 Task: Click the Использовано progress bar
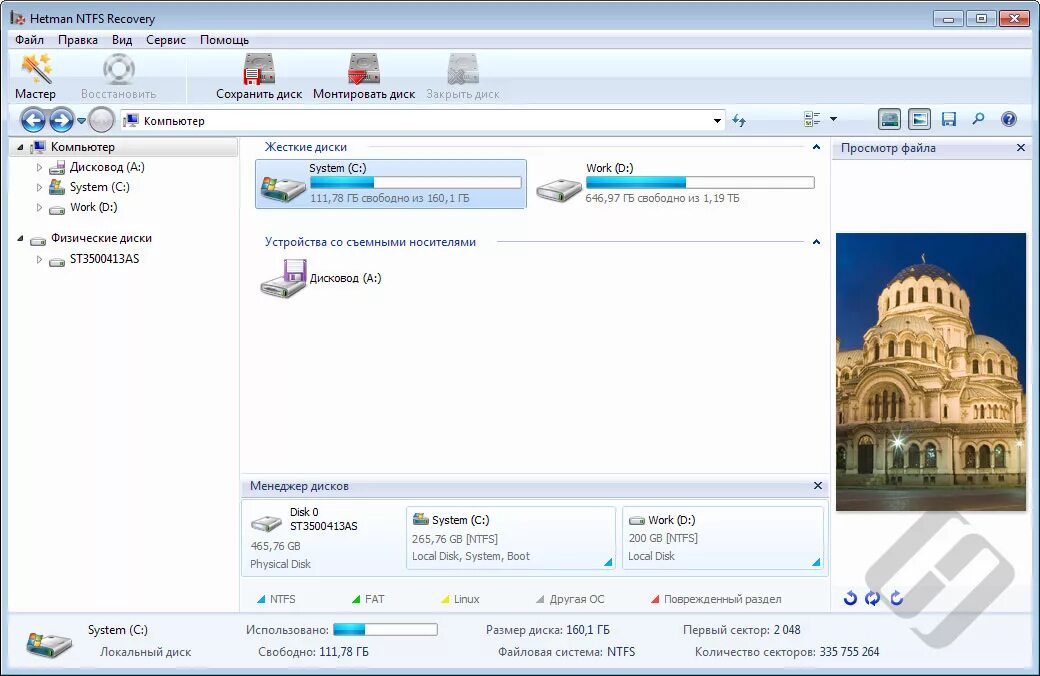tap(386, 629)
